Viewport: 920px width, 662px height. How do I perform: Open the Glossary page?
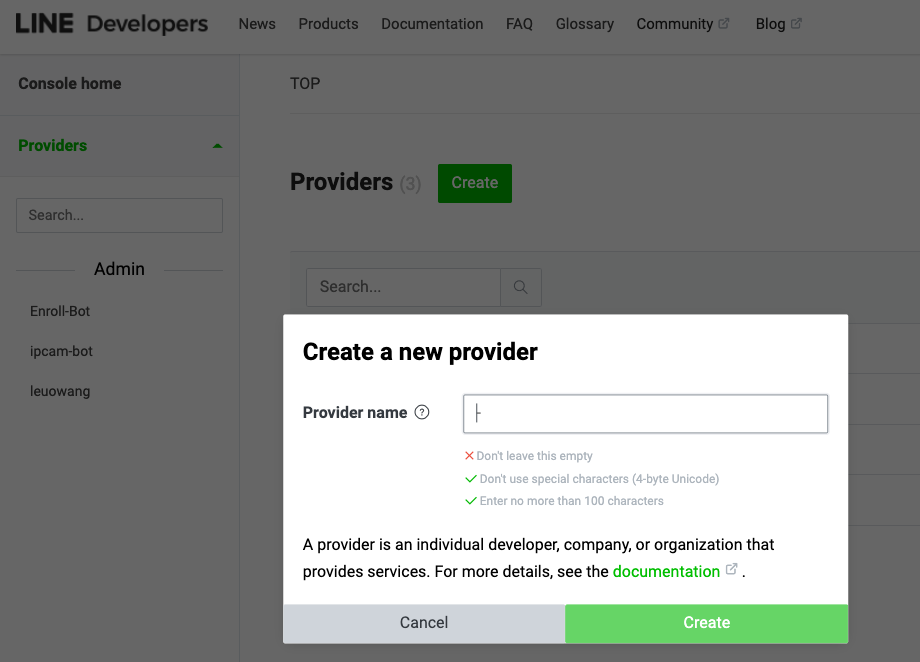tap(584, 24)
